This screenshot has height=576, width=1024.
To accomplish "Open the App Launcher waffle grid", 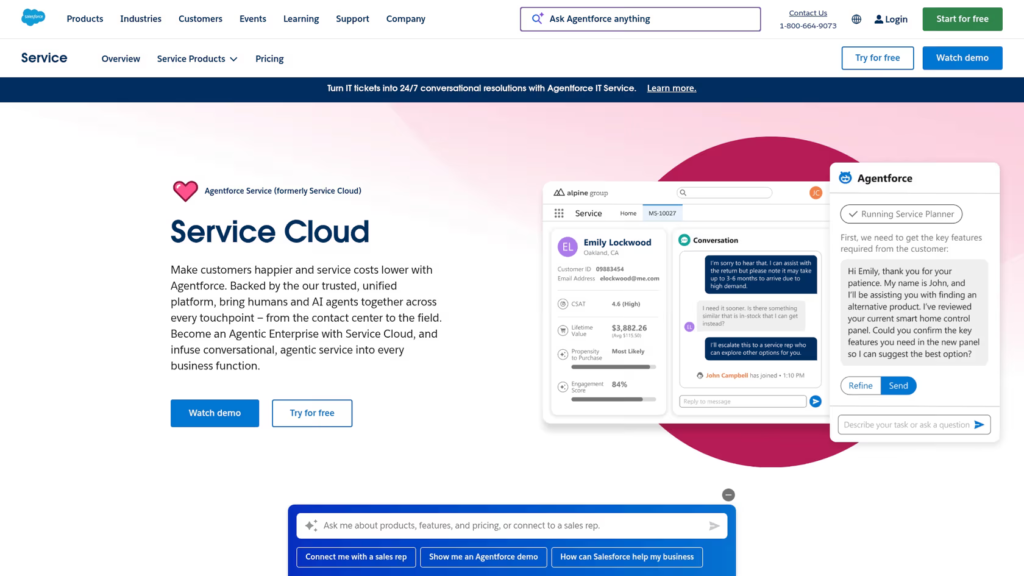I will (558, 212).
